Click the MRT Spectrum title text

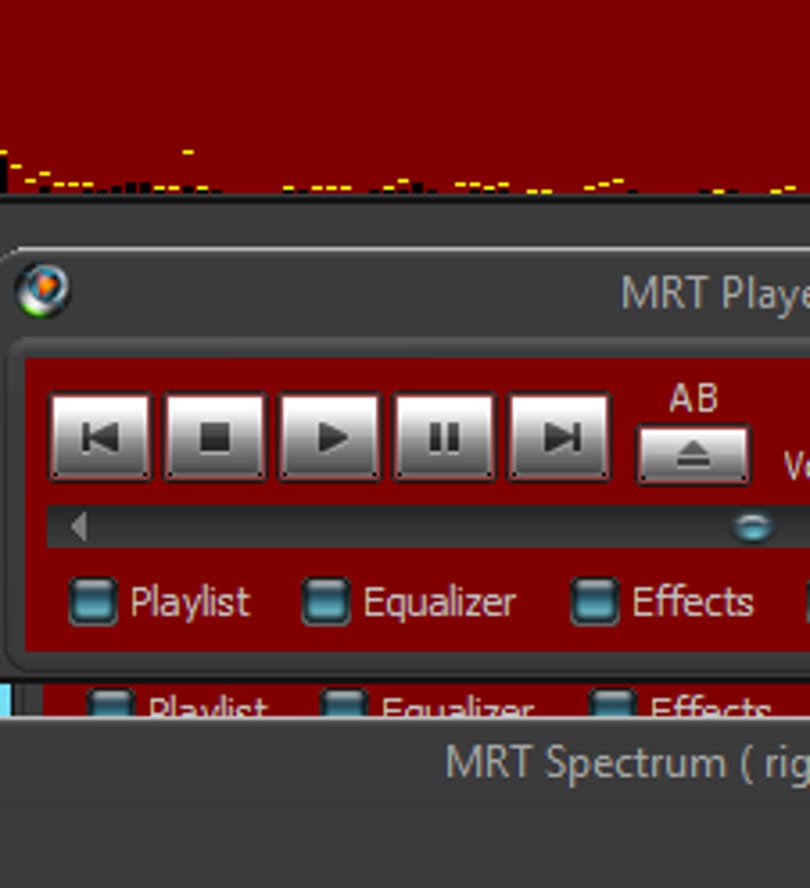(x=628, y=763)
